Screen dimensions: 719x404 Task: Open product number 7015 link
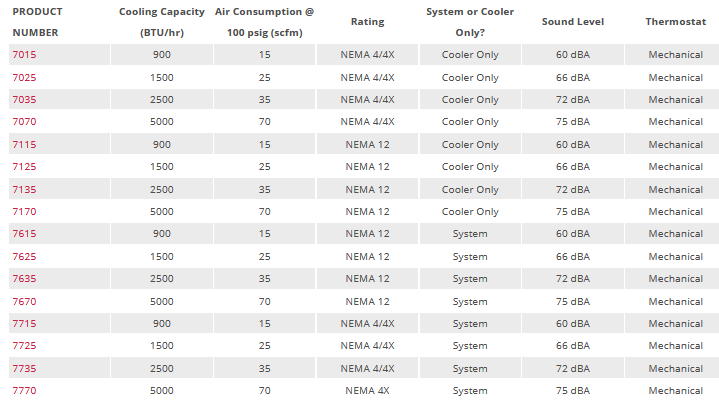click(x=24, y=54)
